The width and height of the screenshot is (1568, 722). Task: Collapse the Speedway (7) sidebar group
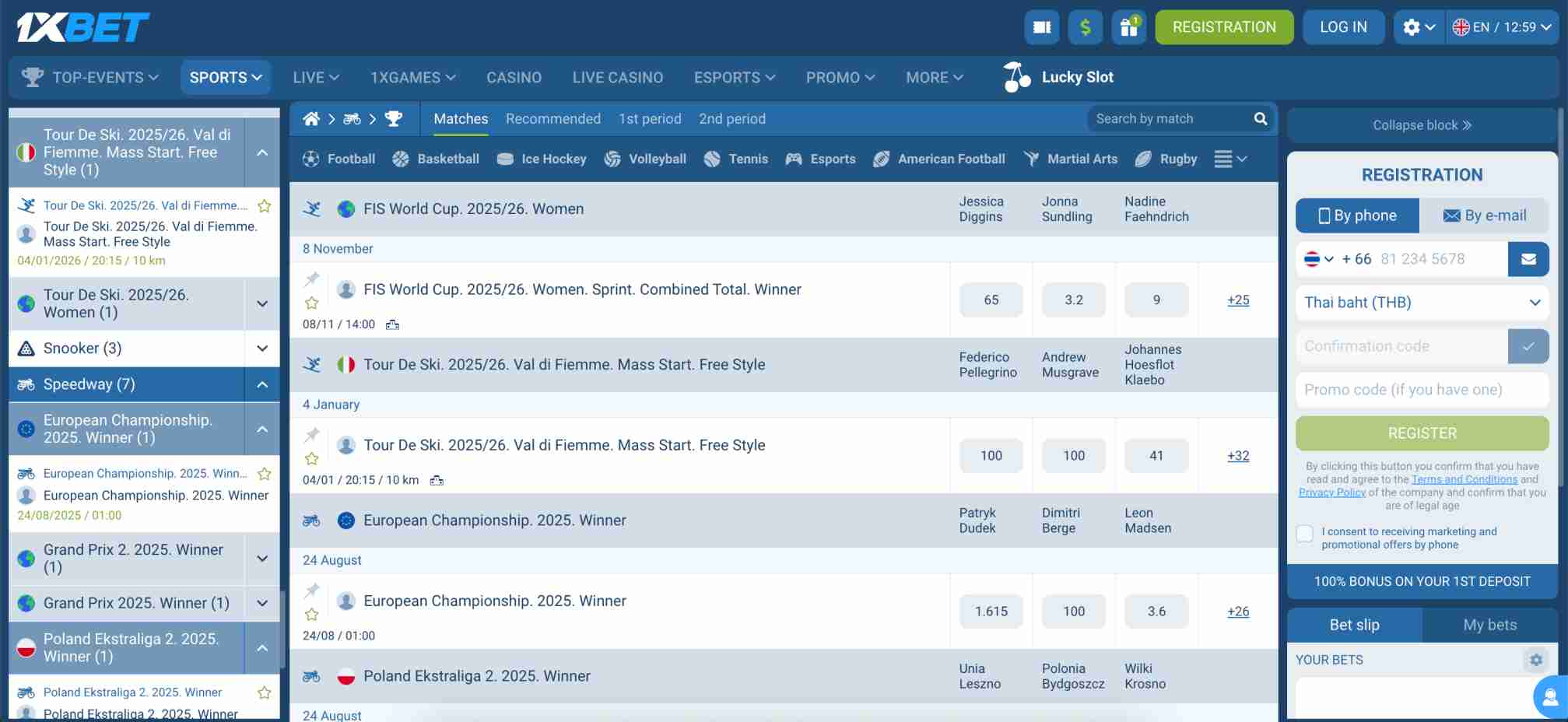262,384
